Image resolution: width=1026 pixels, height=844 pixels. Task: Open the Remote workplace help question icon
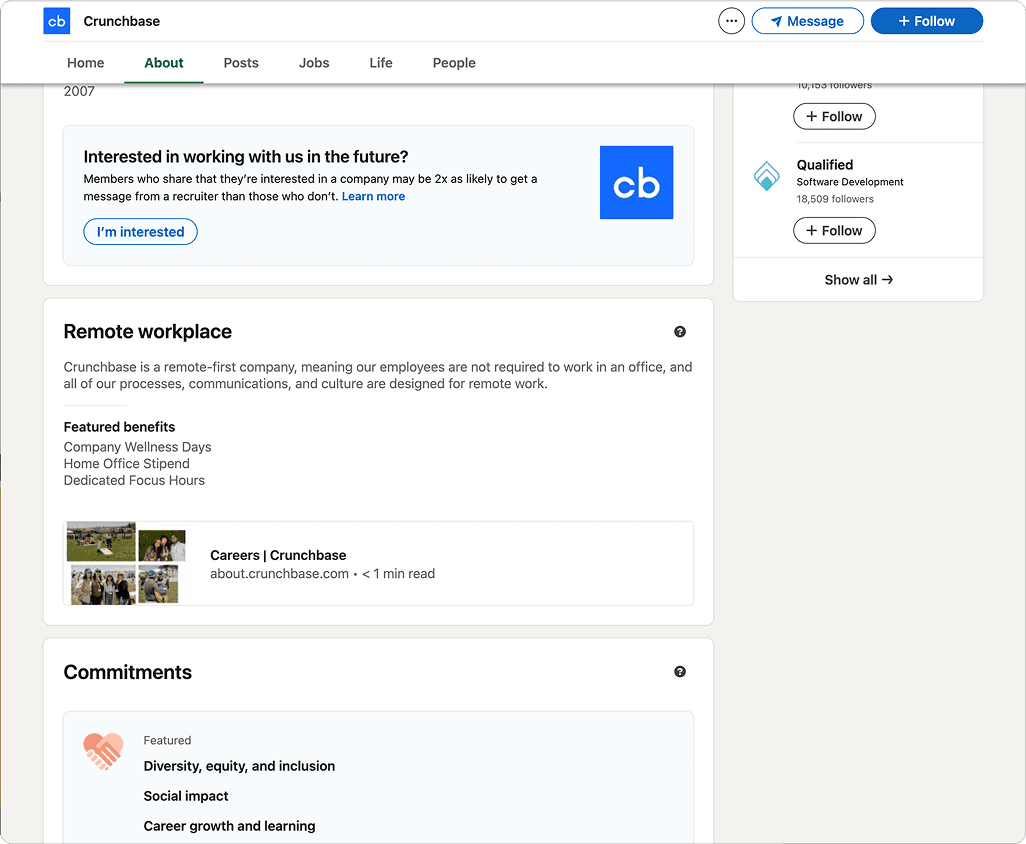tap(680, 332)
